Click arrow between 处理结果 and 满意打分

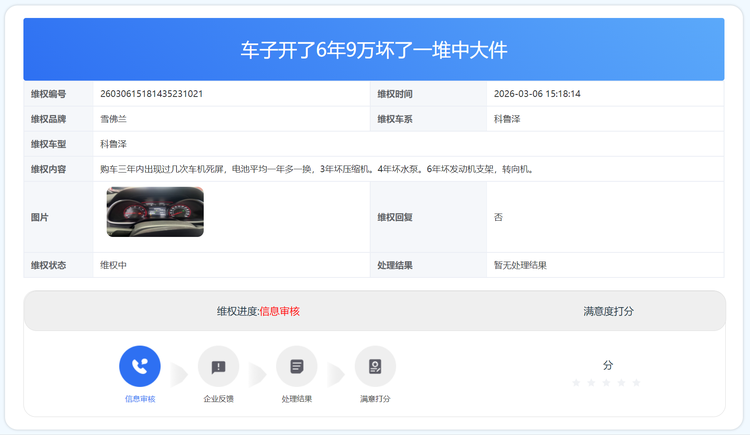pyautogui.click(x=336, y=374)
